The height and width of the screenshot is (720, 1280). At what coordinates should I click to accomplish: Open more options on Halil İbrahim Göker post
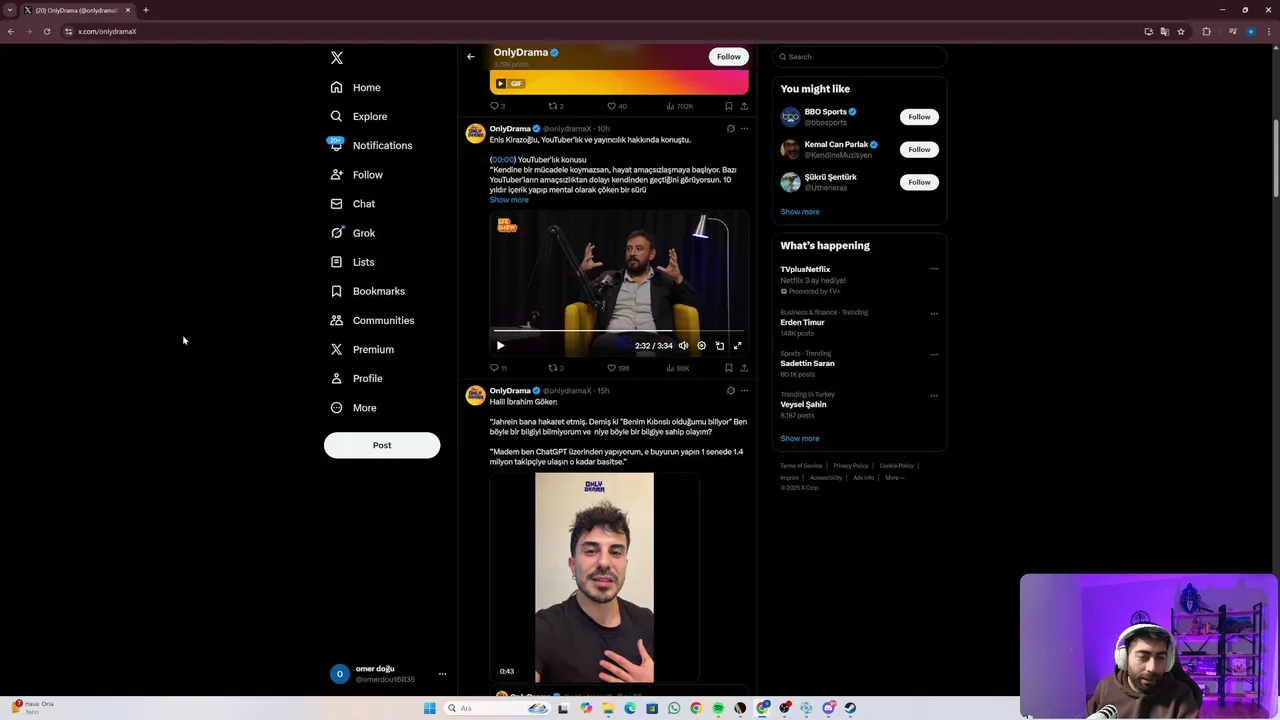point(744,391)
